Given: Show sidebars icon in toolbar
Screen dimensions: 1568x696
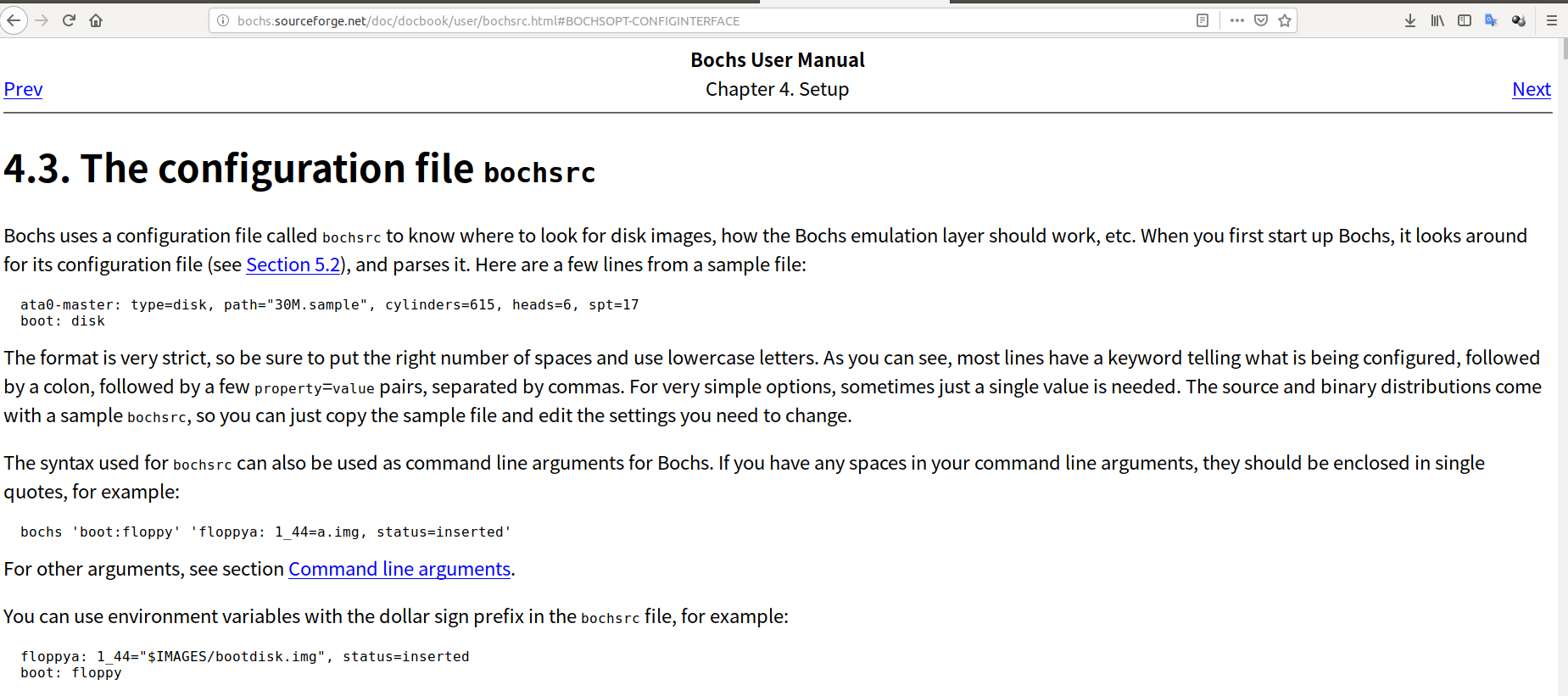Looking at the screenshot, I should pos(1465,20).
